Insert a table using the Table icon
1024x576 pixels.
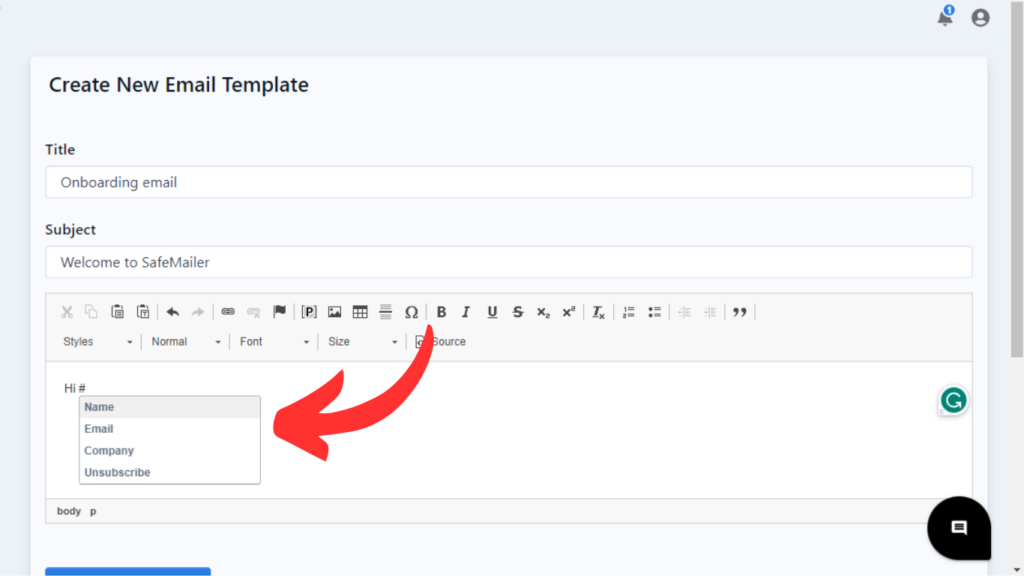(x=360, y=312)
